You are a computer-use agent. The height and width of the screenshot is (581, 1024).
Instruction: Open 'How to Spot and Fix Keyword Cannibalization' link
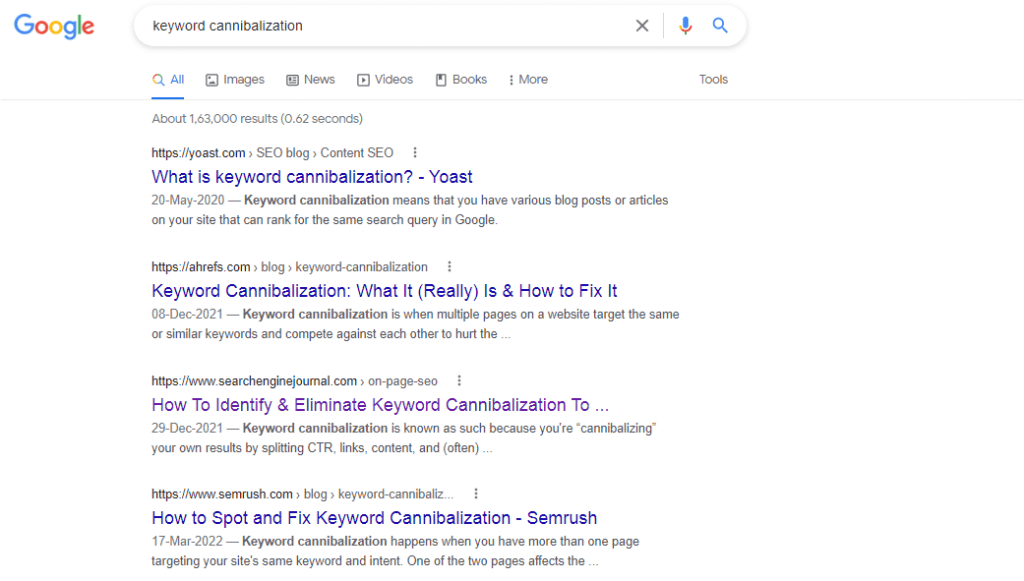pyautogui.click(x=374, y=518)
